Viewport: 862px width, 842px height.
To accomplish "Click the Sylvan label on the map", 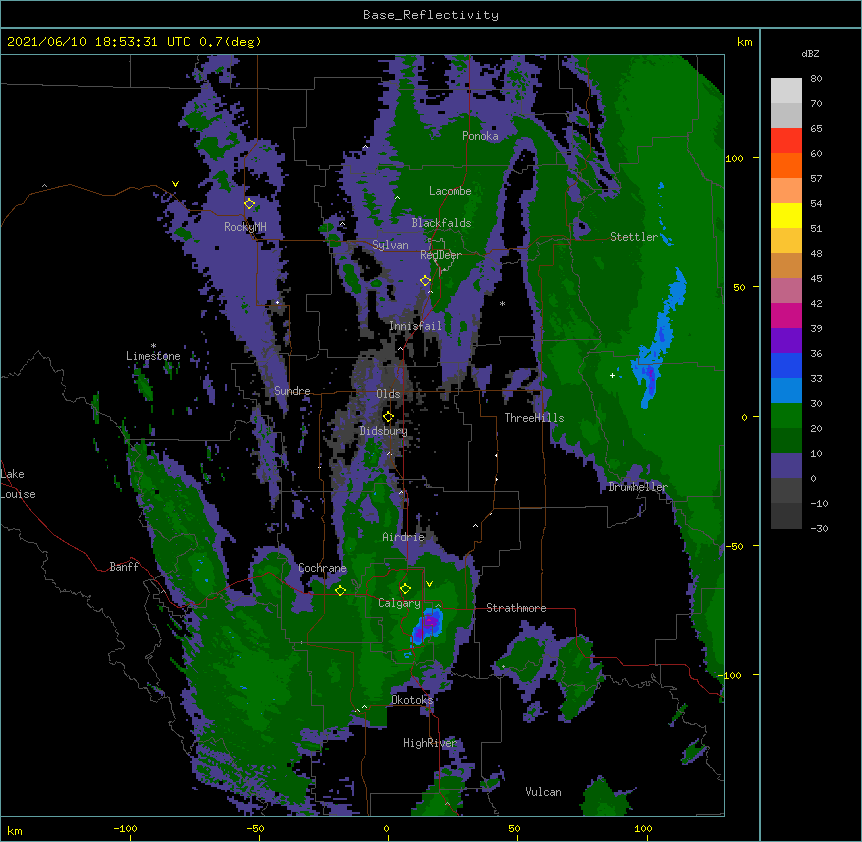I will (x=390, y=245).
